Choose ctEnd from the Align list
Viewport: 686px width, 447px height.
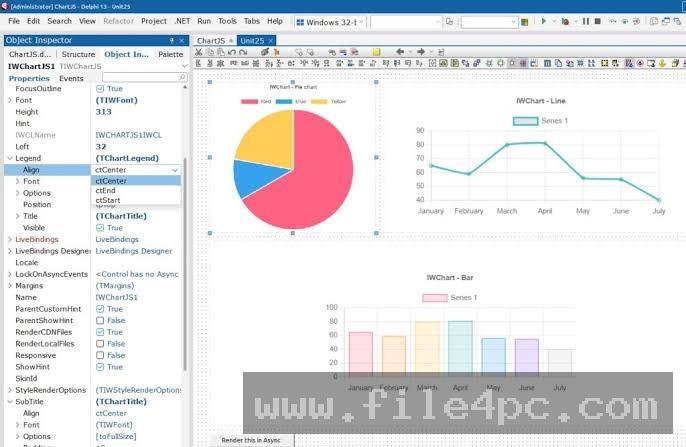136,191
